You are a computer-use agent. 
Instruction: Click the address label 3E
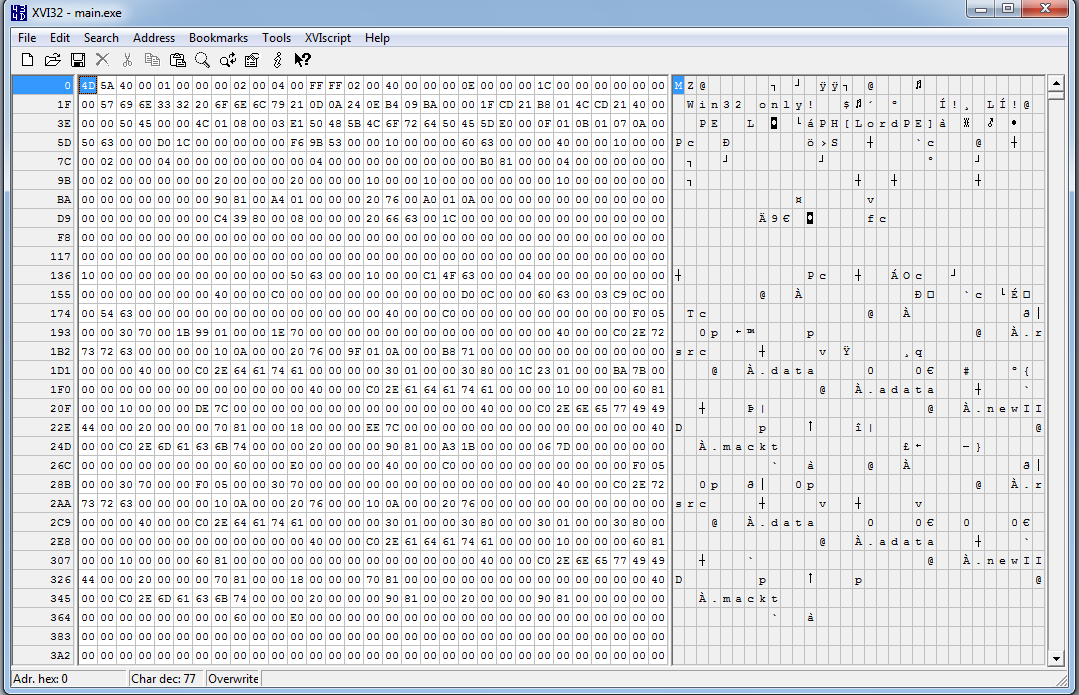[x=63, y=124]
